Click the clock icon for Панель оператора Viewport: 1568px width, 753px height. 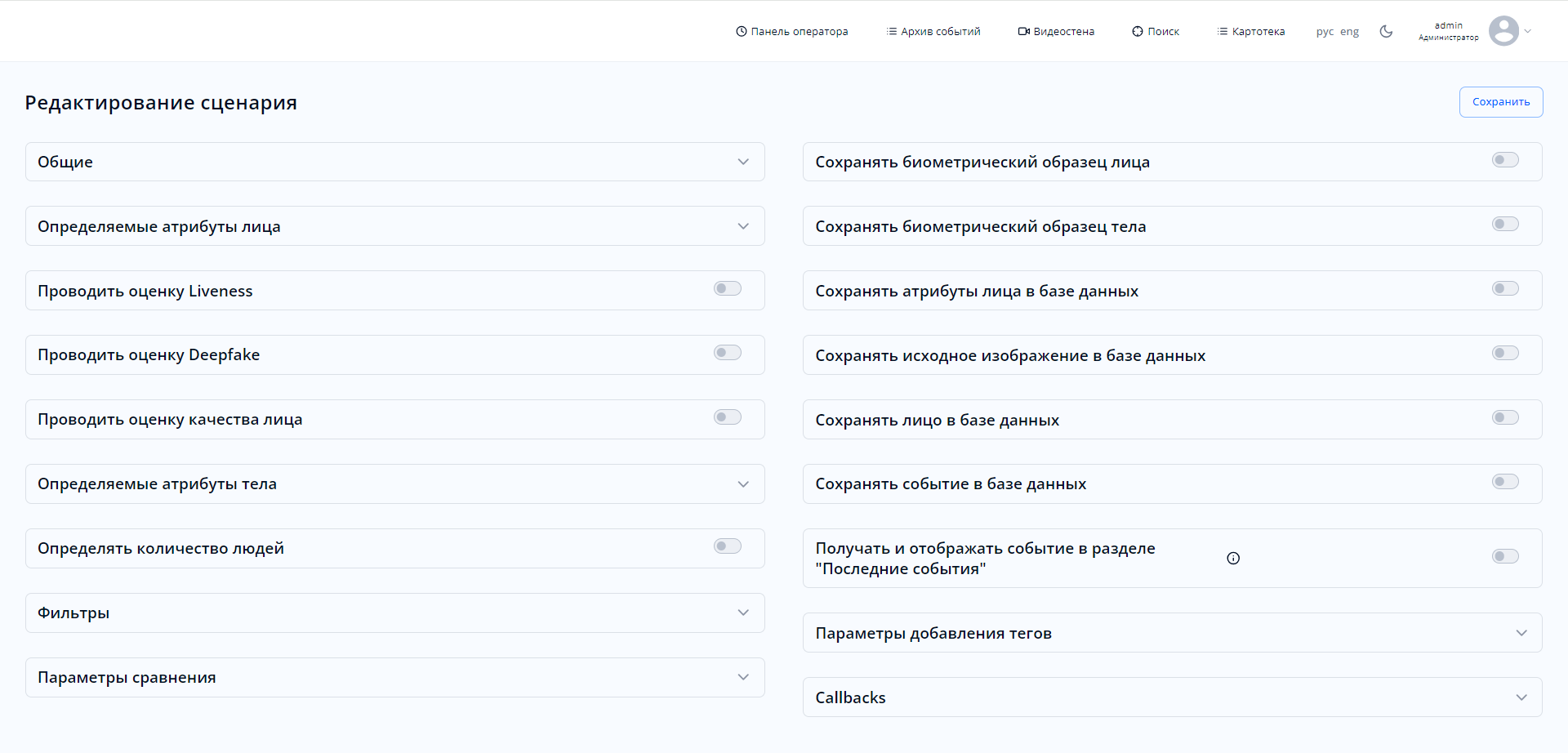tap(742, 32)
